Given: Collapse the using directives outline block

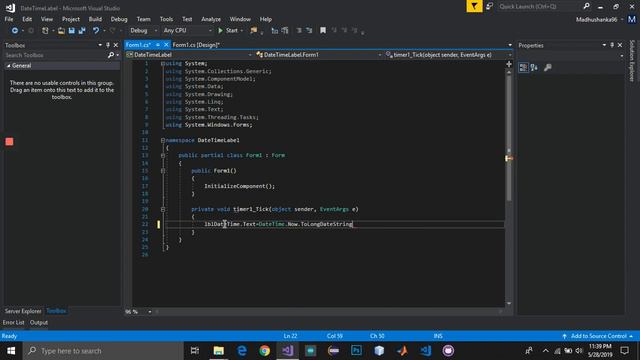Looking at the screenshot, I should pos(163,64).
